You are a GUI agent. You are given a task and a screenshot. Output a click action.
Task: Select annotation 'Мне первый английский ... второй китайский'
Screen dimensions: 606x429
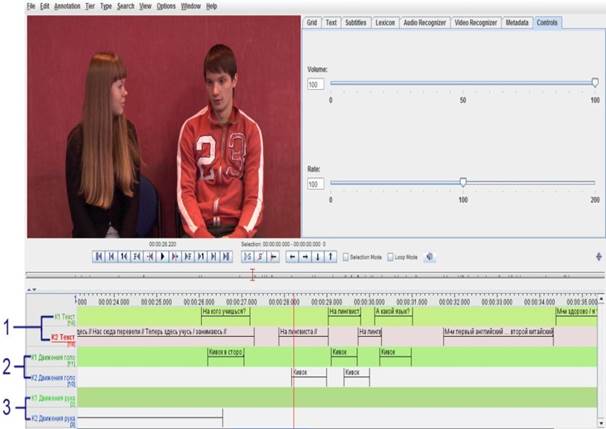498,336
